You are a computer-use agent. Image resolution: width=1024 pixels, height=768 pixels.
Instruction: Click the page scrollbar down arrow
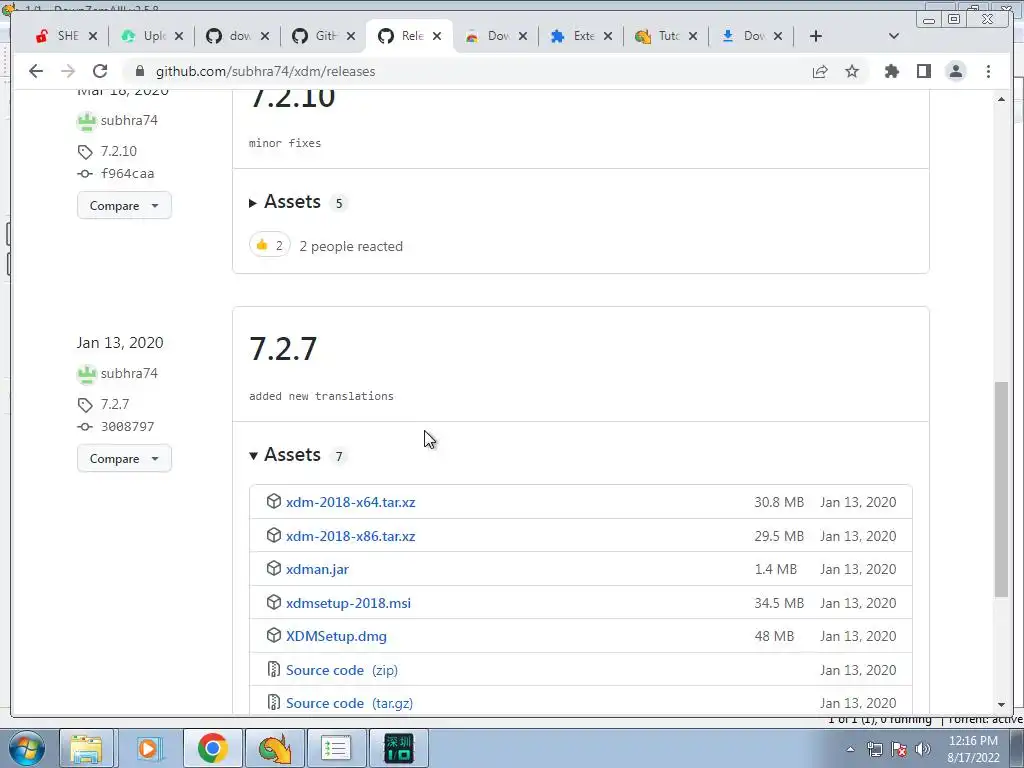pyautogui.click(x=1001, y=705)
